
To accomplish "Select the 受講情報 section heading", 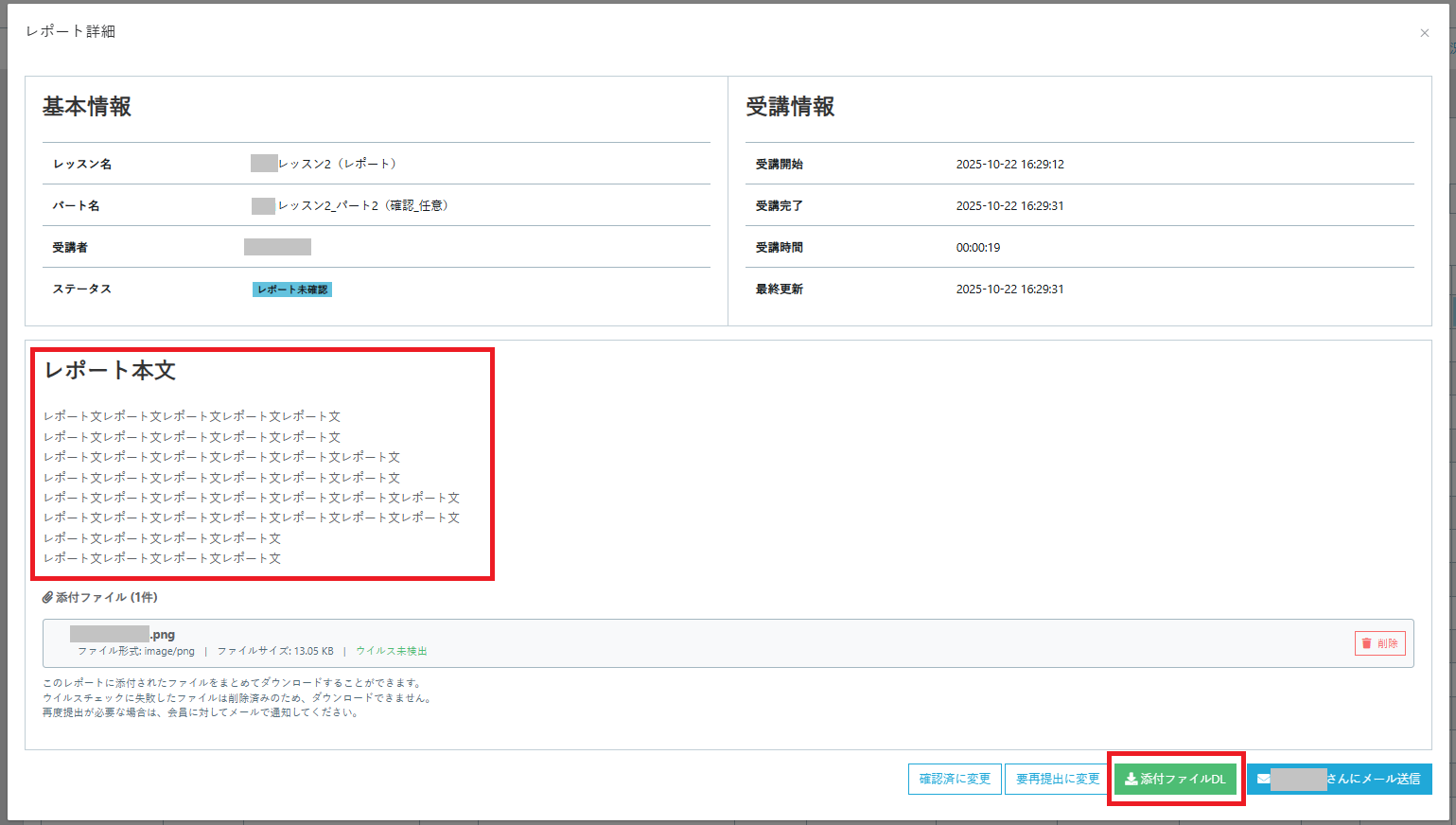I will [790, 107].
